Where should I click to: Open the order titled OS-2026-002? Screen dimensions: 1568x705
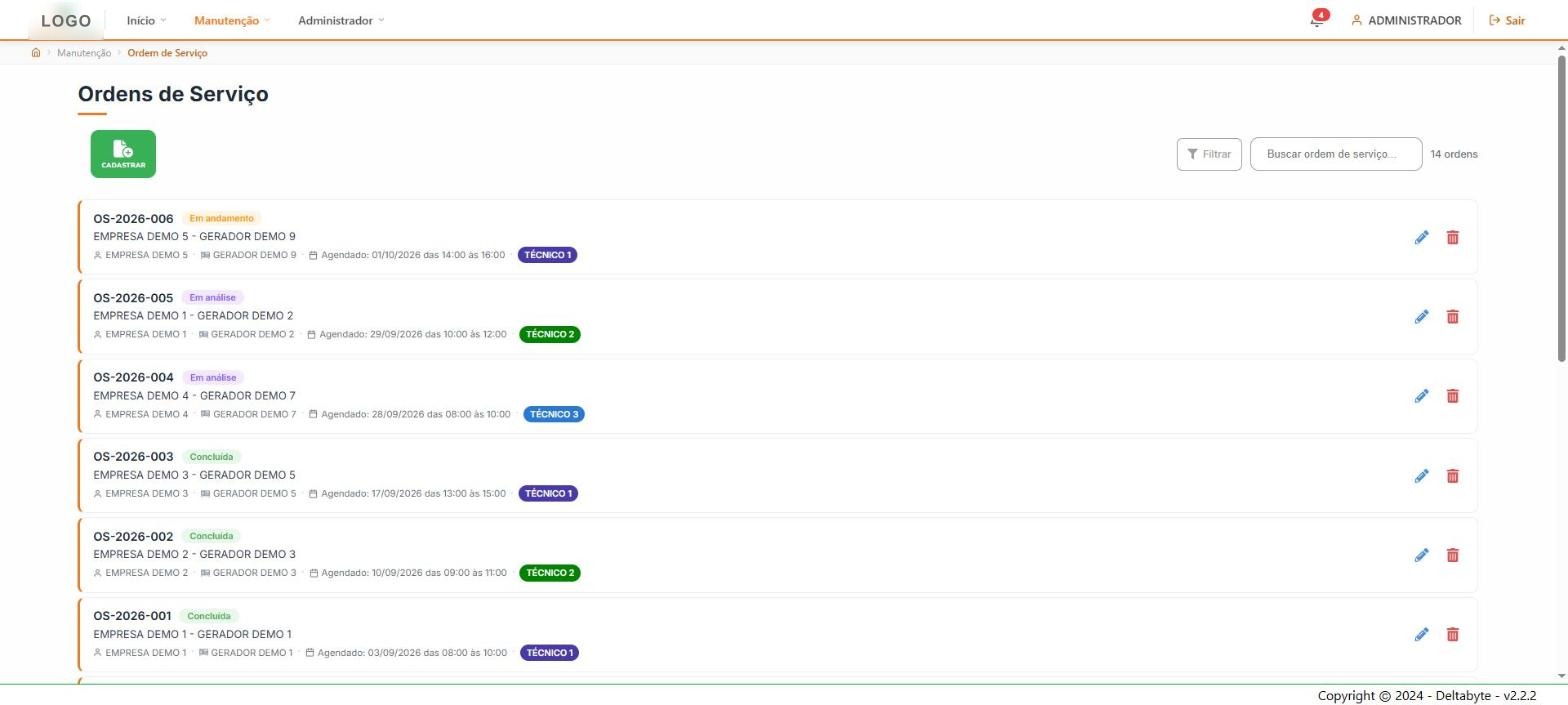pyautogui.click(x=133, y=536)
